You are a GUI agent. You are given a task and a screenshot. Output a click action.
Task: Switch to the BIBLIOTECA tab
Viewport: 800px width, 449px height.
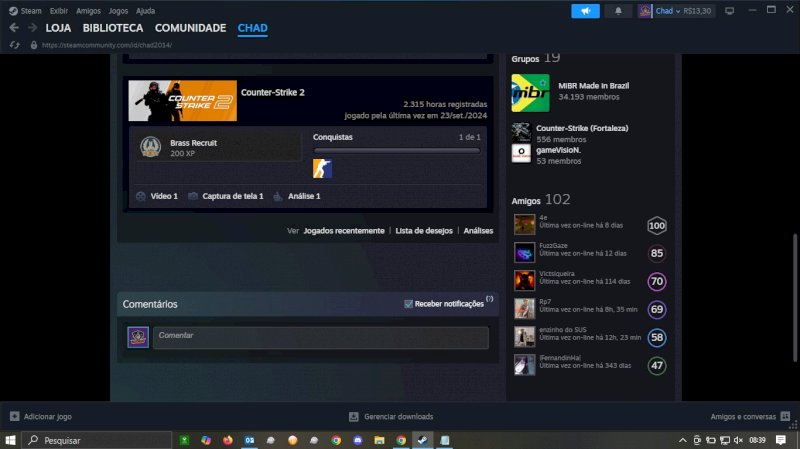tap(113, 28)
